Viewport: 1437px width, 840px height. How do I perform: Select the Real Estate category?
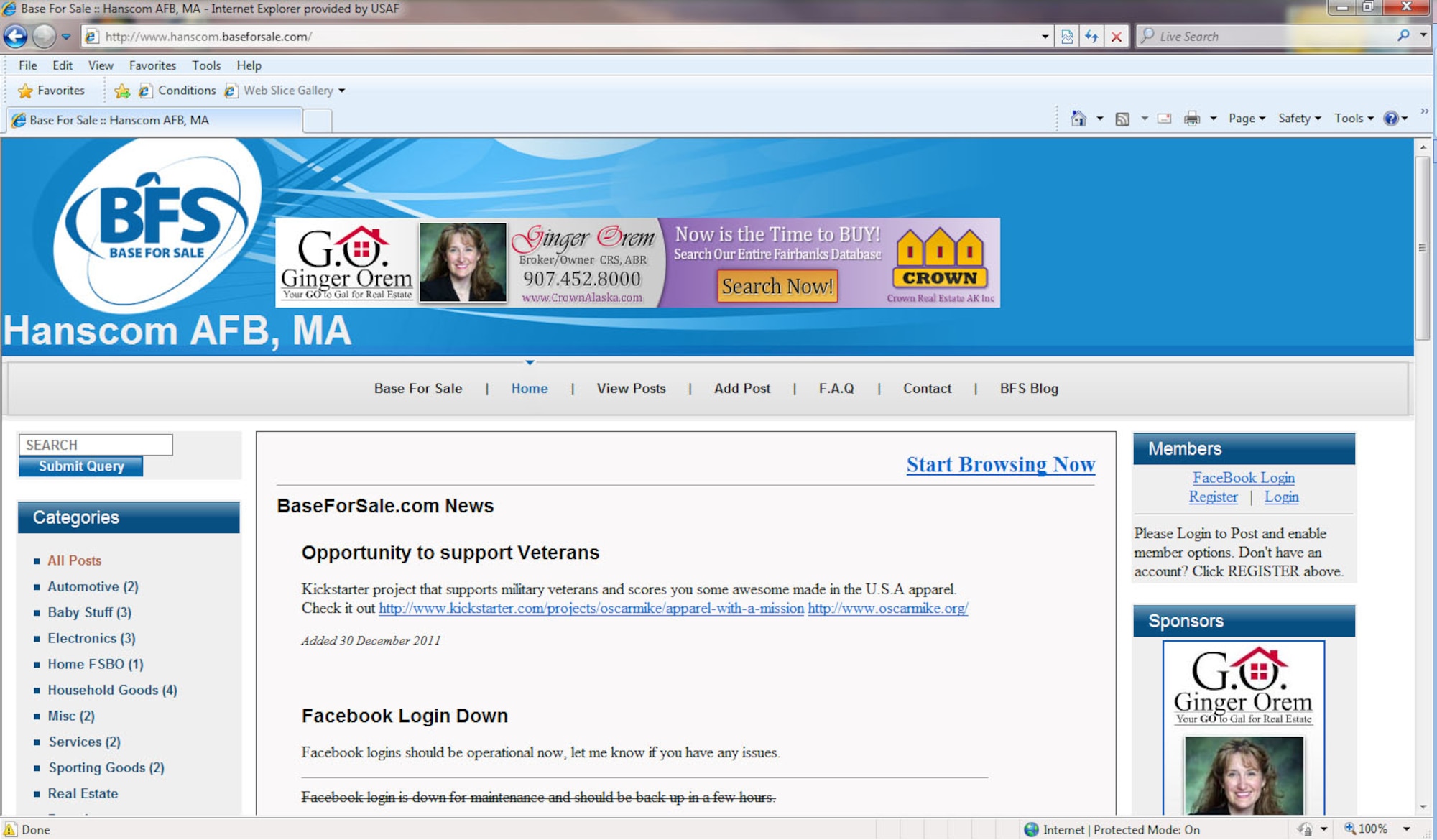83,793
